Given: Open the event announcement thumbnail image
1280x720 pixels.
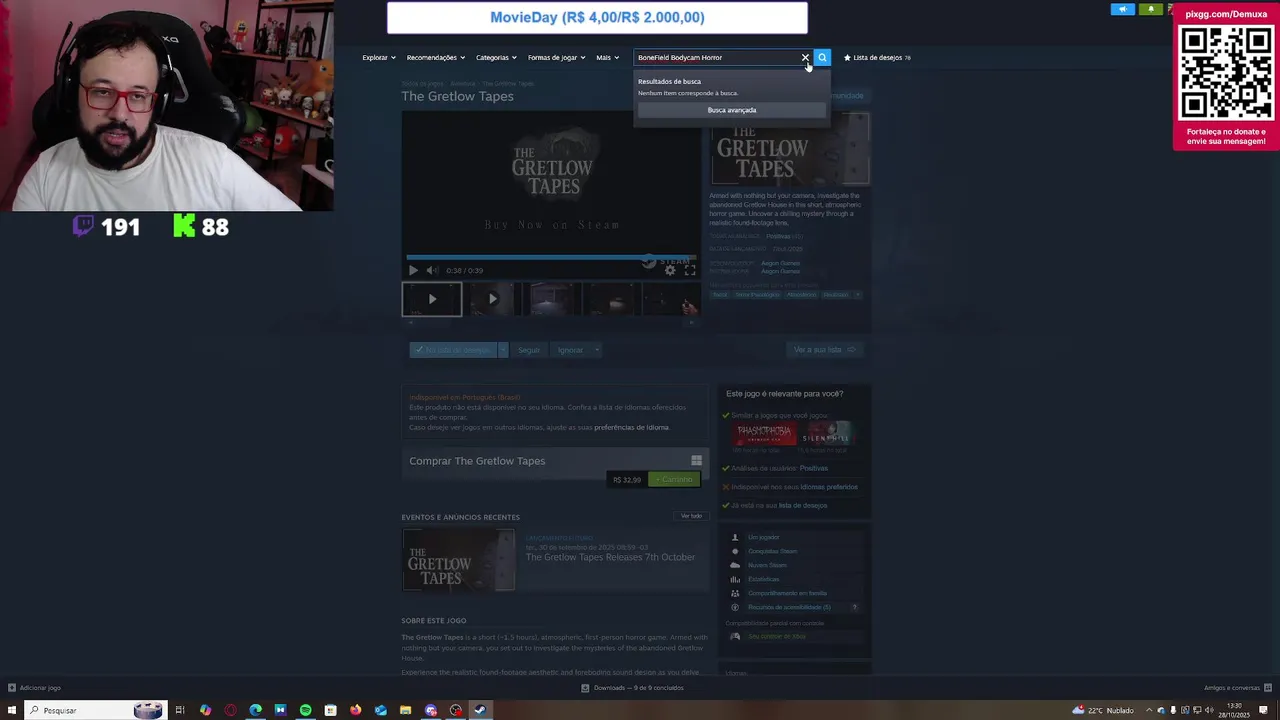Looking at the screenshot, I should (x=458, y=560).
